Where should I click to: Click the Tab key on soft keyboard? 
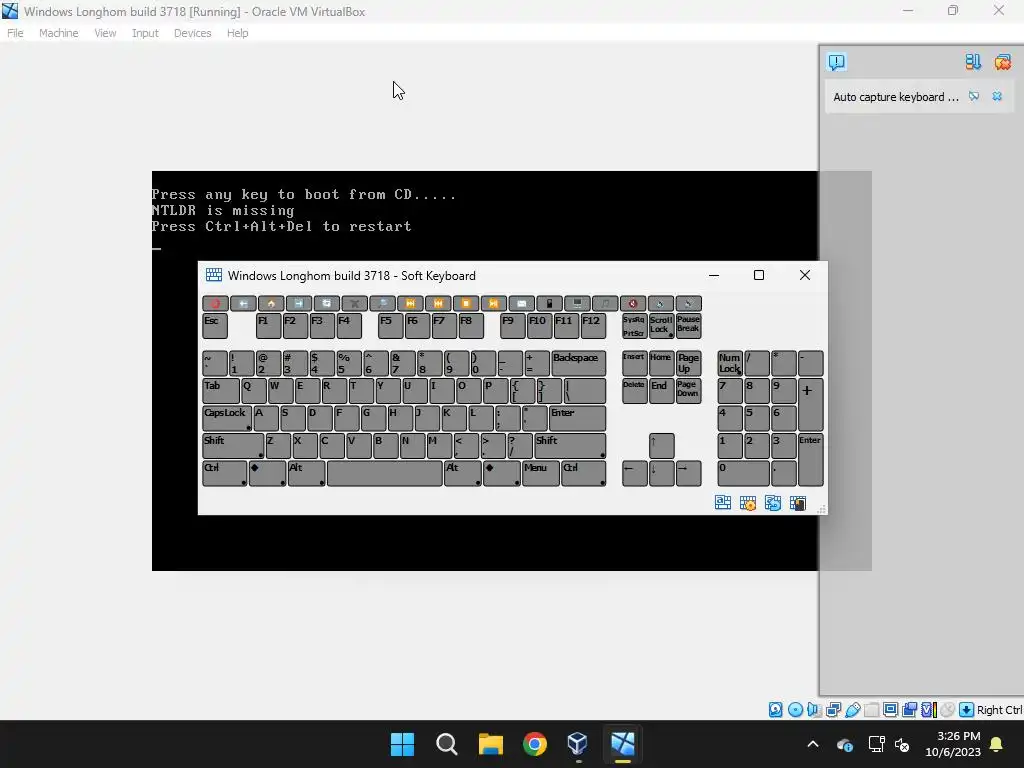(221, 391)
